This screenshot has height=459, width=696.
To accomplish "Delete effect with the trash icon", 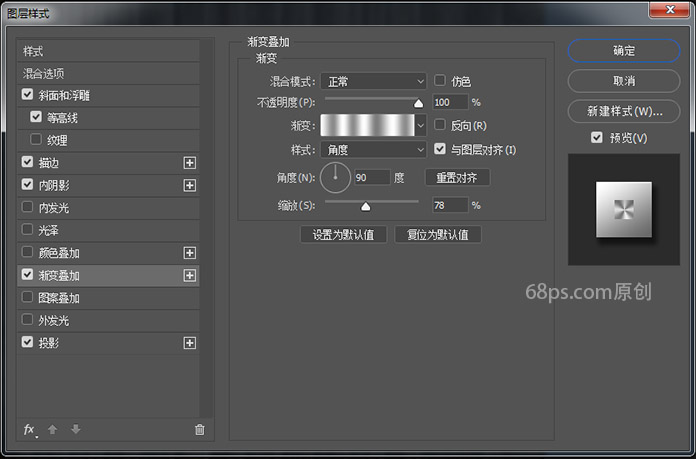I will coord(200,429).
